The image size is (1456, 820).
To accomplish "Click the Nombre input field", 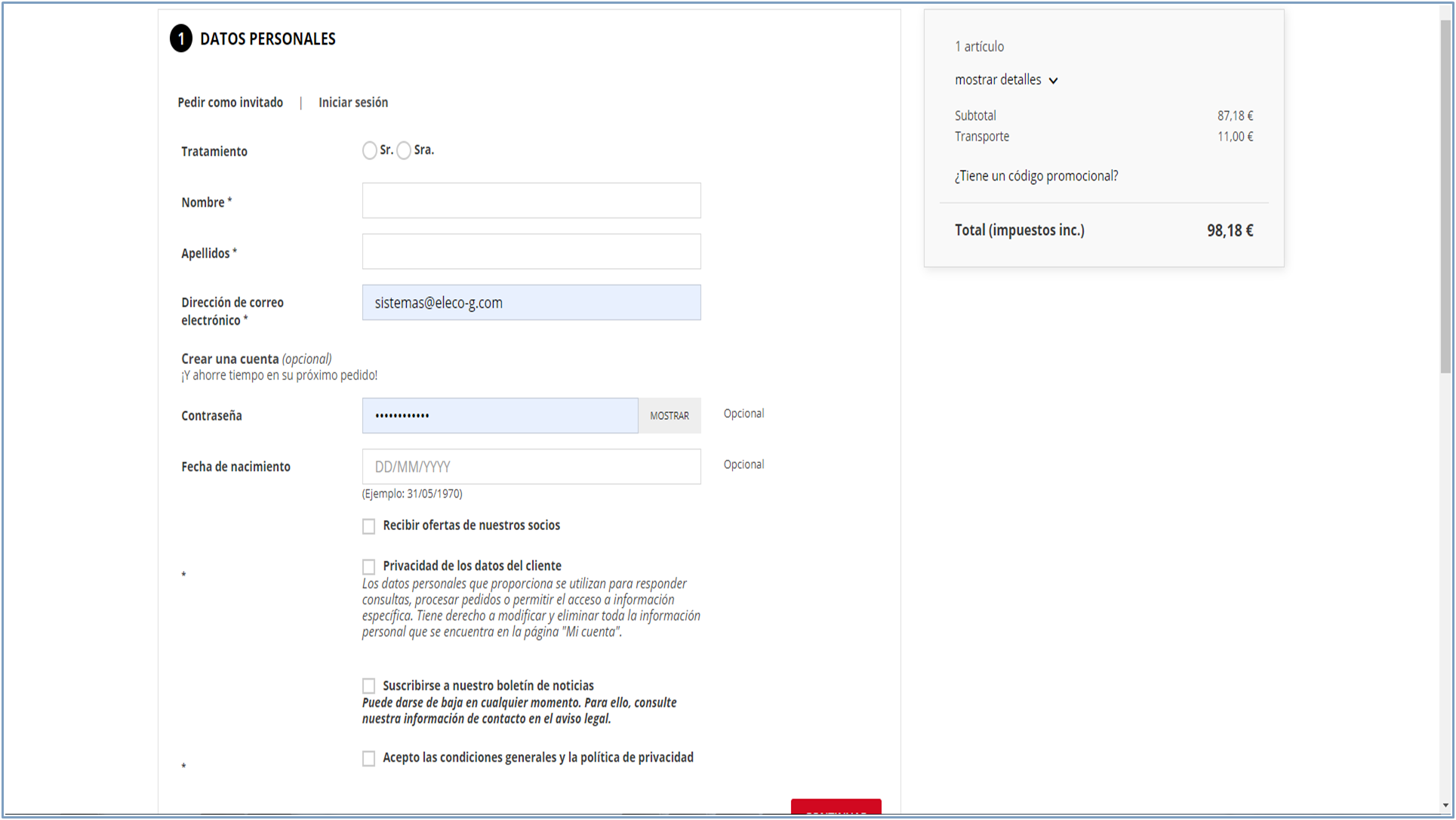I will click(x=531, y=201).
